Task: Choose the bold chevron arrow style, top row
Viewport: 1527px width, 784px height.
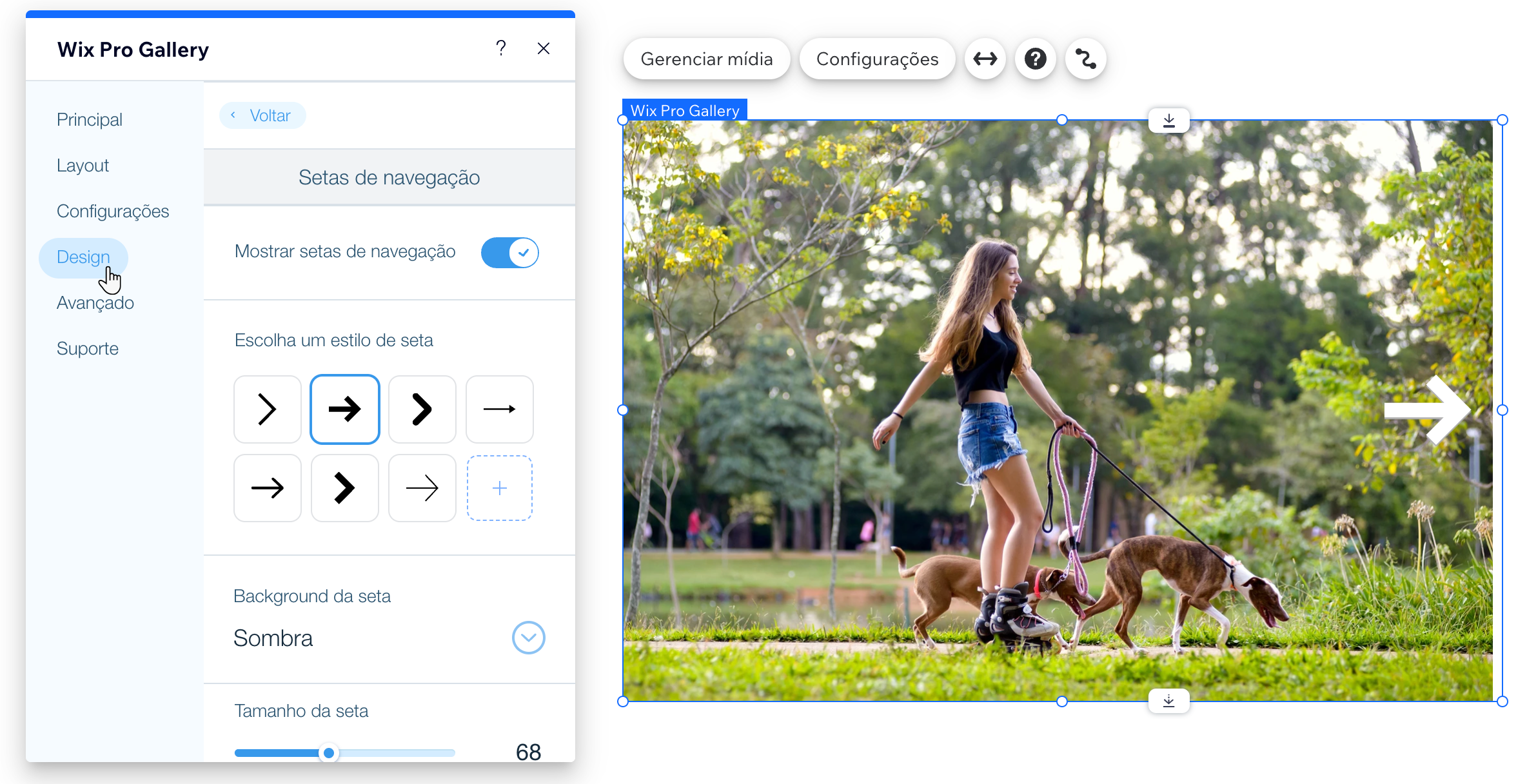Action: [422, 409]
